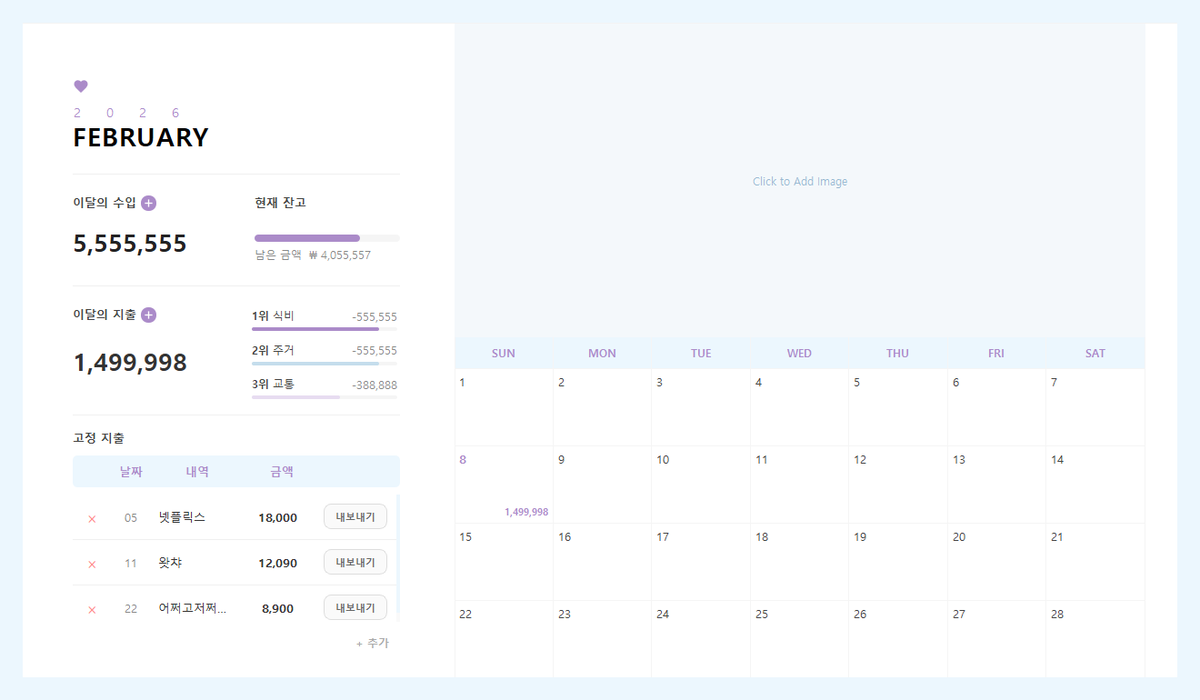Select calendar day 11
This screenshot has width=1200, height=700.
click(x=799, y=484)
